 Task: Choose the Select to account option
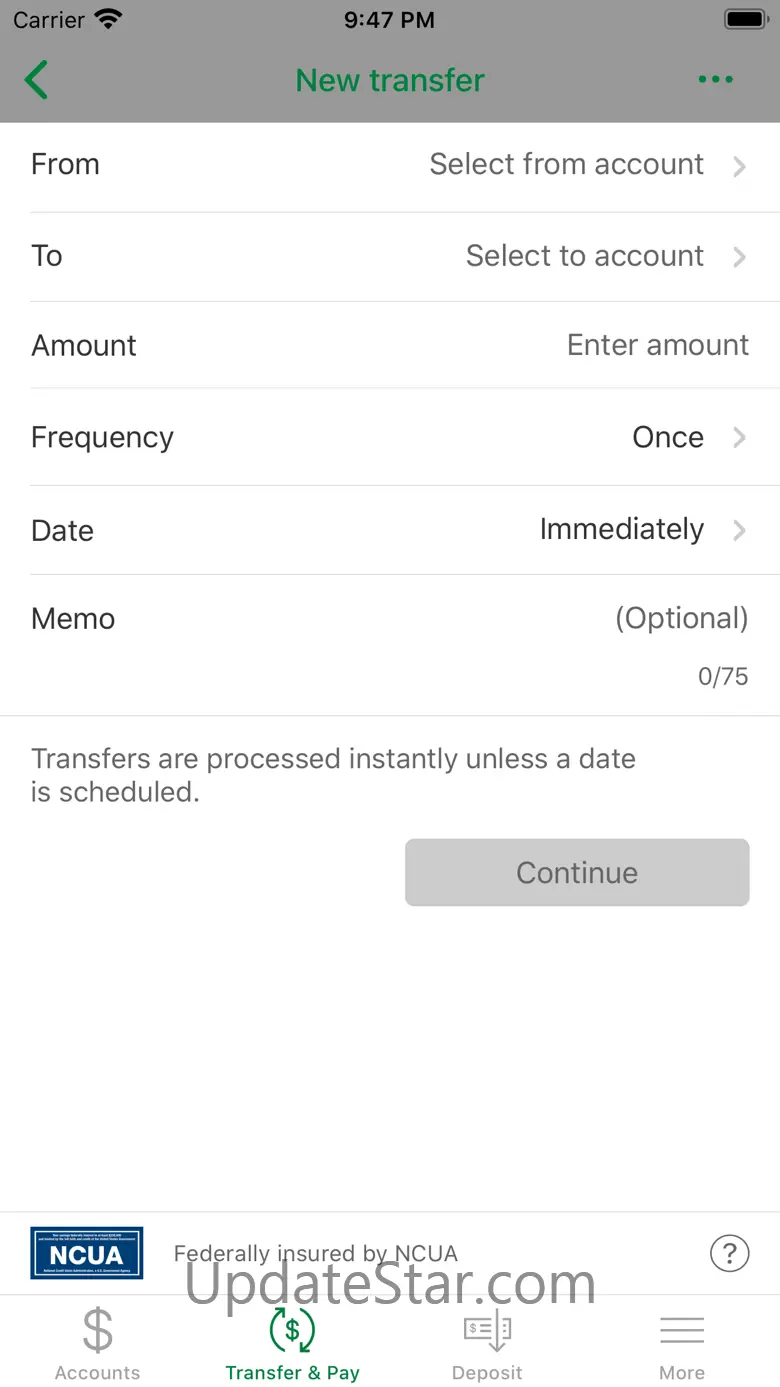(584, 256)
